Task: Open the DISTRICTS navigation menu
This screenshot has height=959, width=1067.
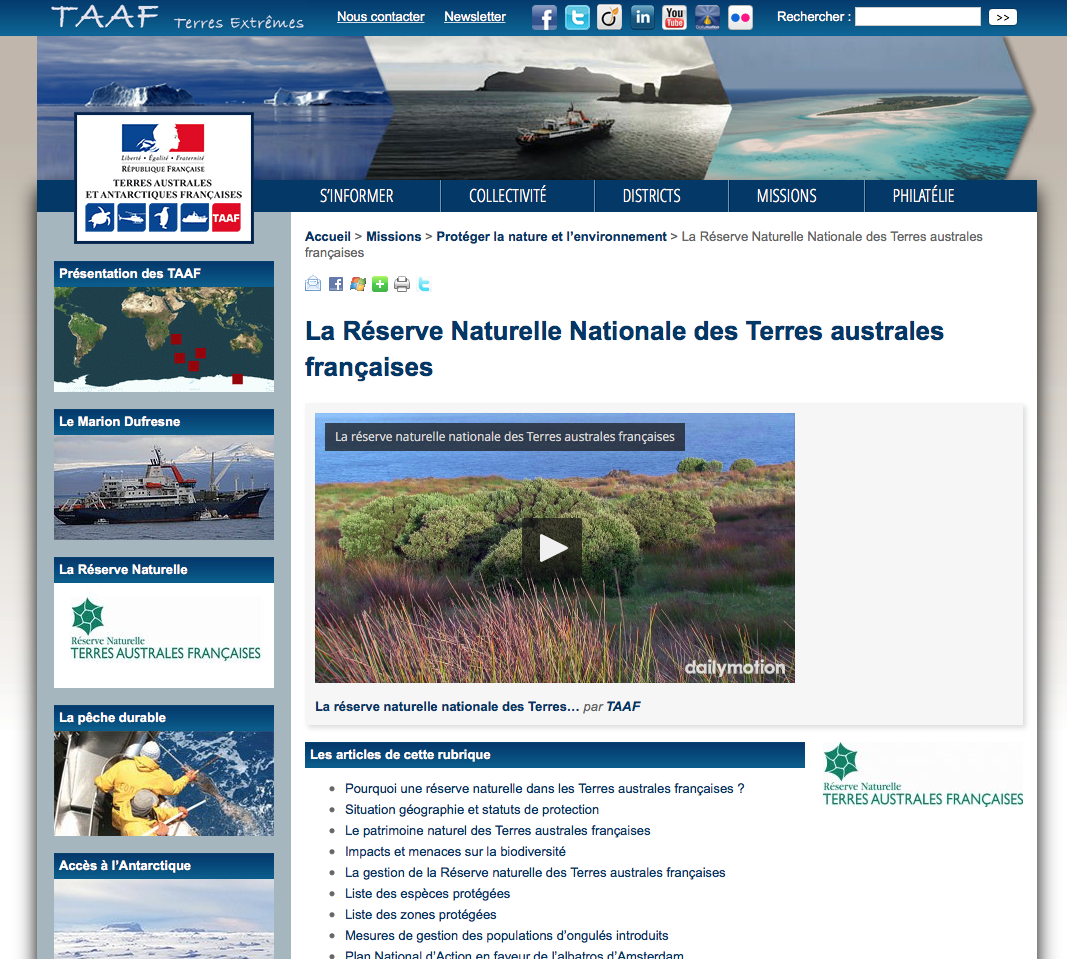Action: click(x=651, y=196)
